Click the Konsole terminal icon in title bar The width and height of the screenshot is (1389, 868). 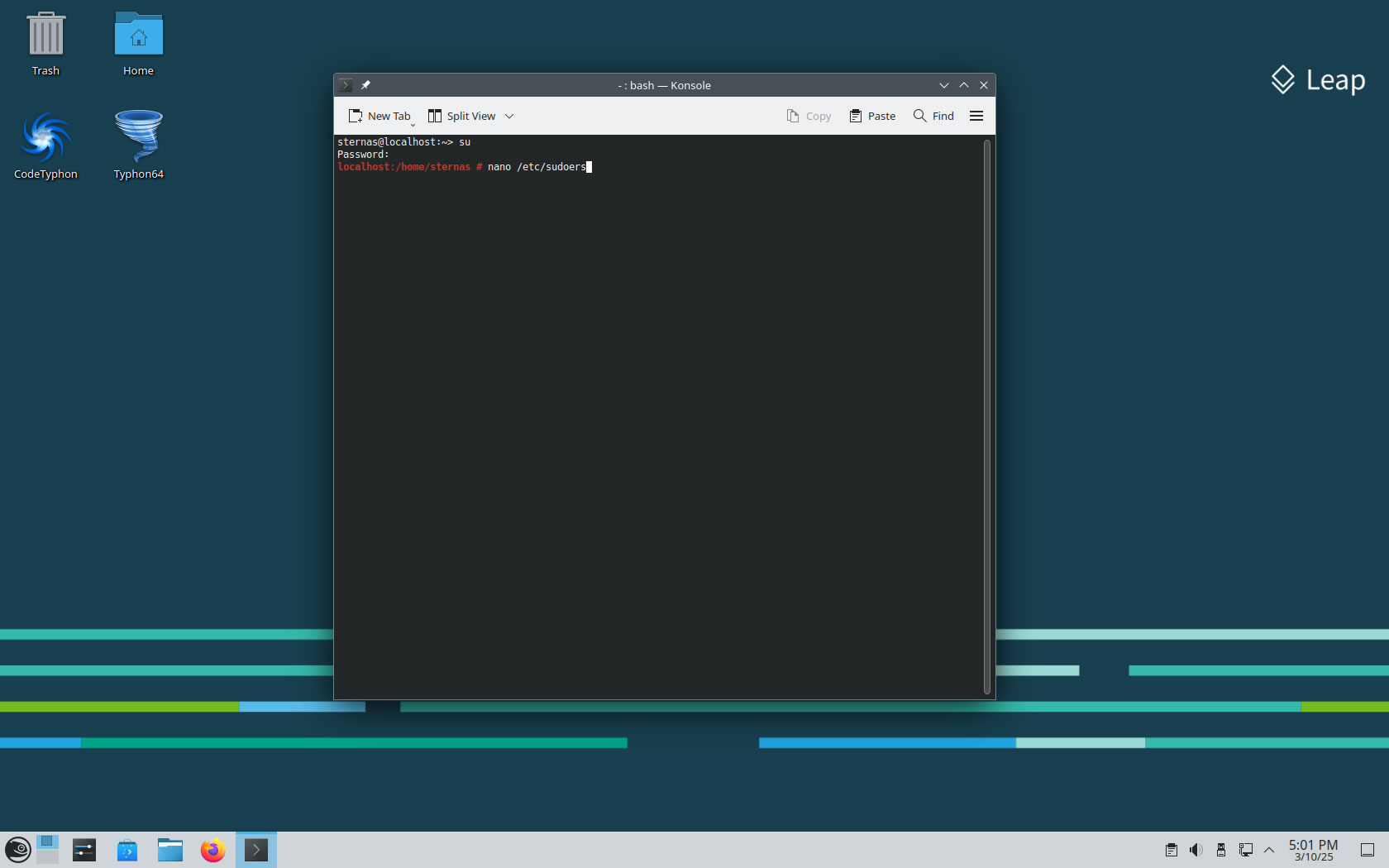[x=346, y=85]
